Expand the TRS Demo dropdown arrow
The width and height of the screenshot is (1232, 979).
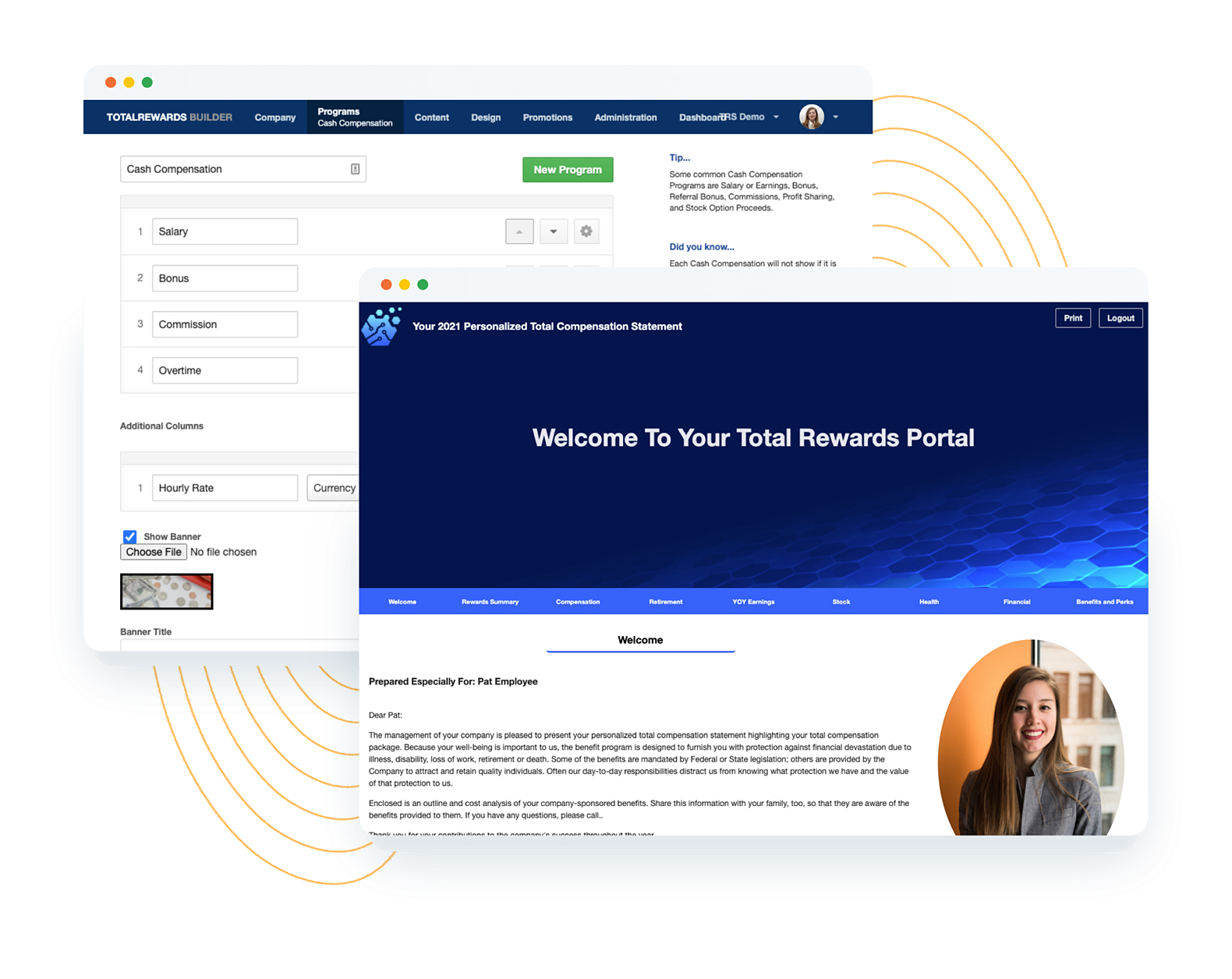[x=776, y=117]
